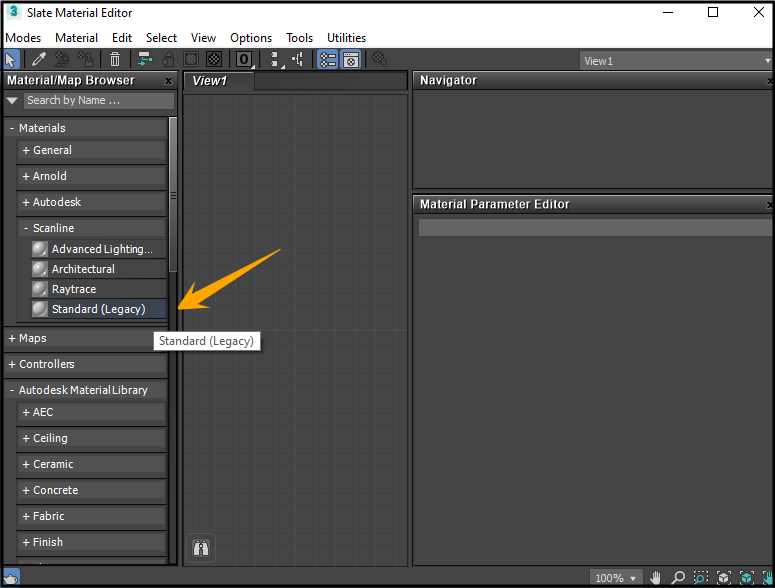This screenshot has width=775, height=588.
Task: Open the zoom percentage 100% dropdown
Action: (x=616, y=578)
